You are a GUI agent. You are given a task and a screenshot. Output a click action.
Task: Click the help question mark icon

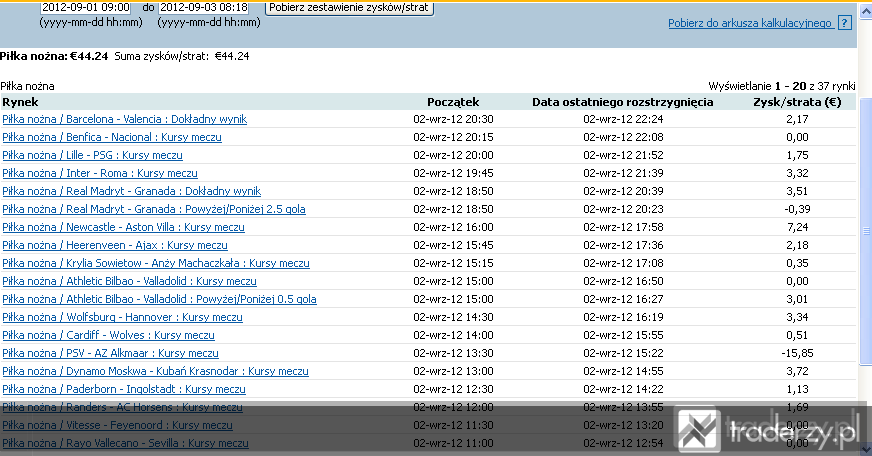click(x=845, y=23)
